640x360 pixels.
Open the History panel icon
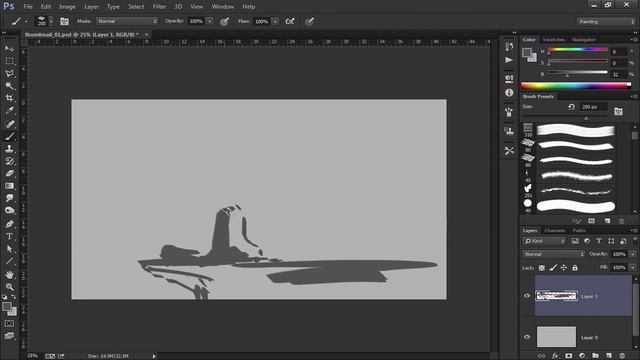509,46
